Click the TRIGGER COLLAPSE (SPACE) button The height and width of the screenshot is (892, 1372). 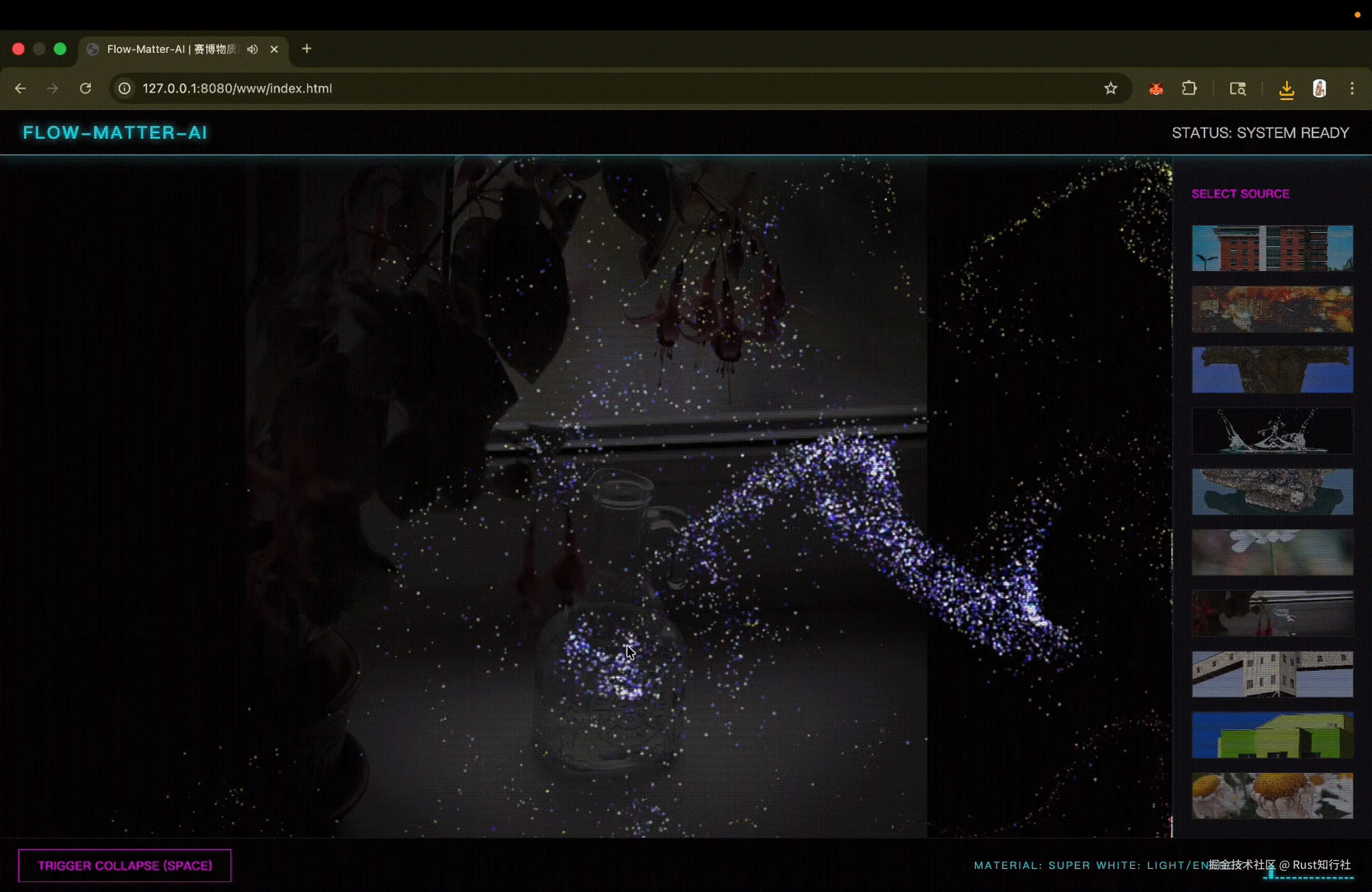click(124, 865)
